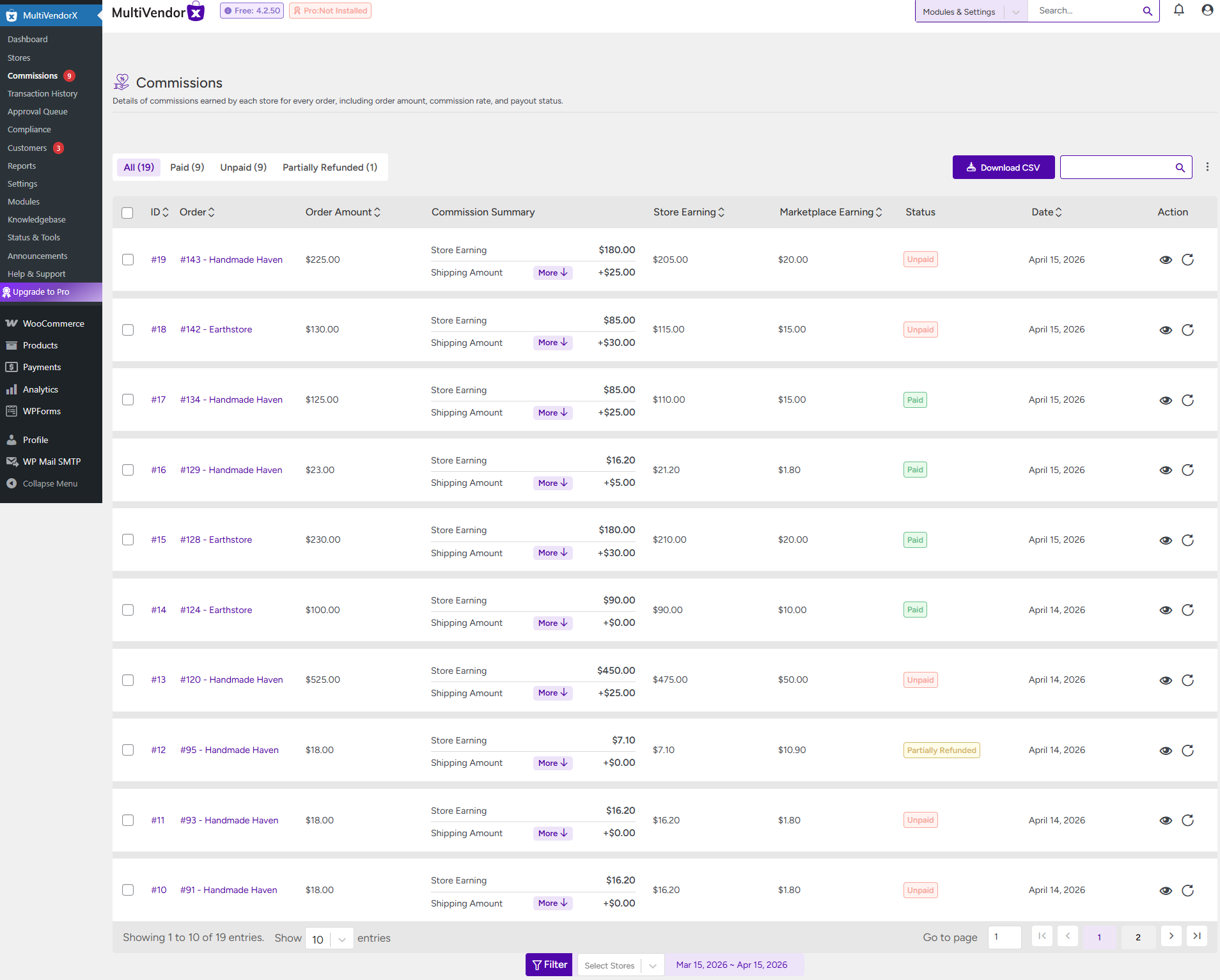Check the row for commission #13

click(128, 680)
